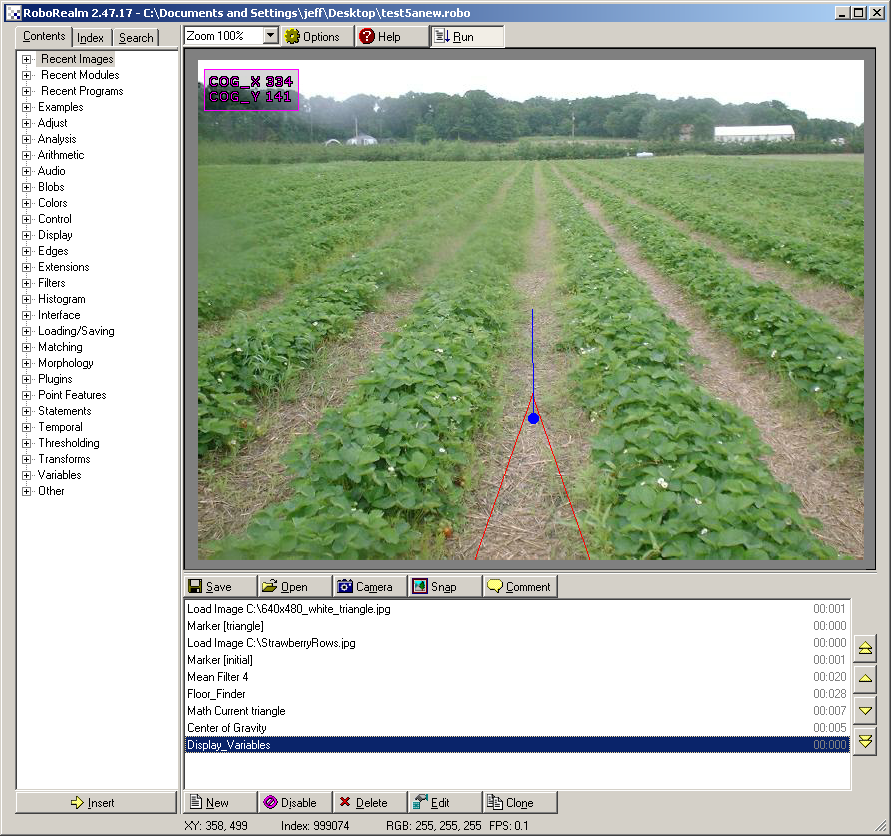Expand the Recent Images node

pos(27,59)
